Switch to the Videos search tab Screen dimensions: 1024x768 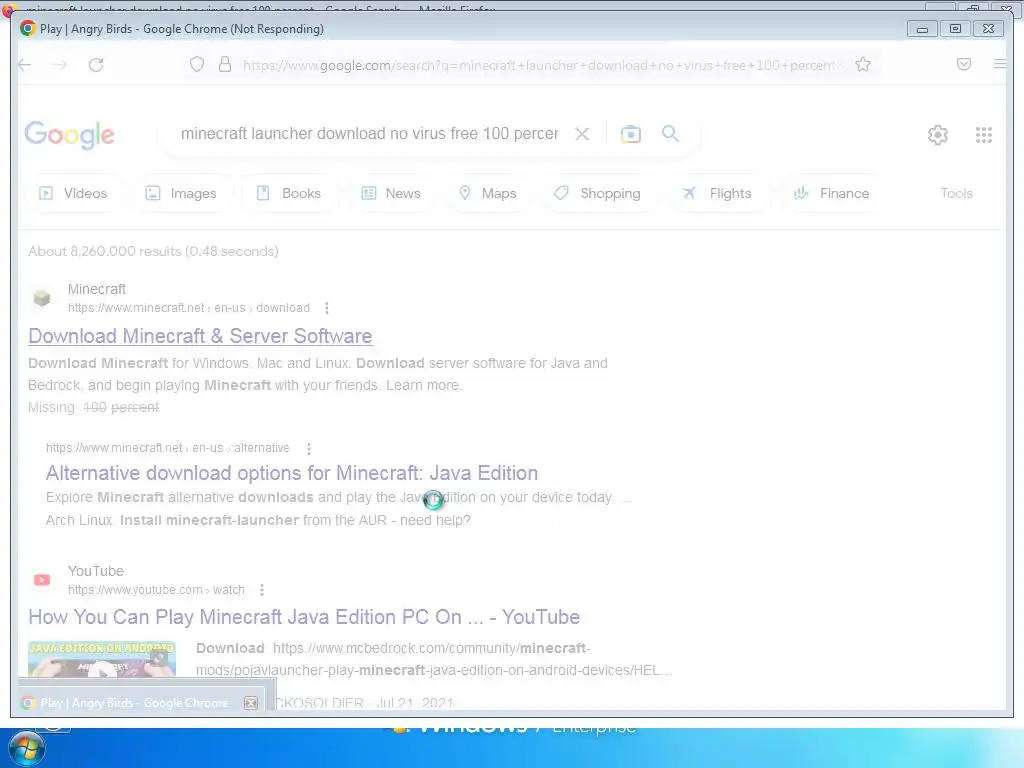click(x=73, y=193)
